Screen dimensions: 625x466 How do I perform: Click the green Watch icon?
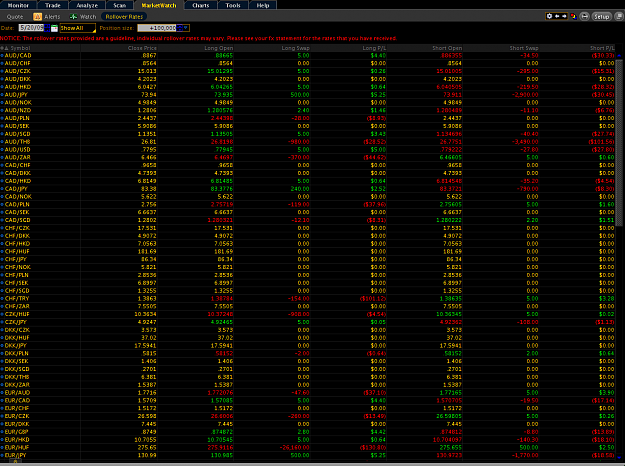tap(73, 17)
